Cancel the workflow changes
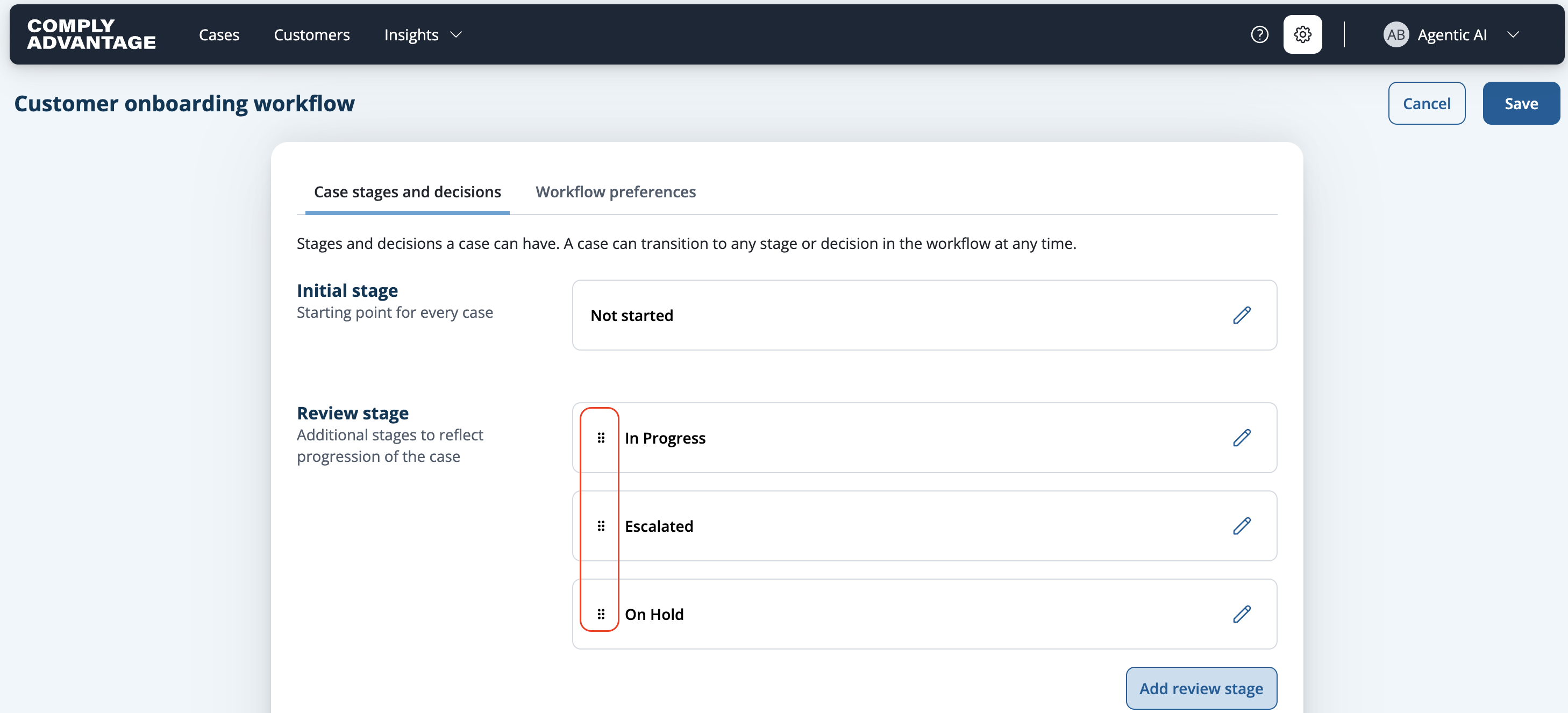Screen dimensions: 1568x713 click(1426, 104)
